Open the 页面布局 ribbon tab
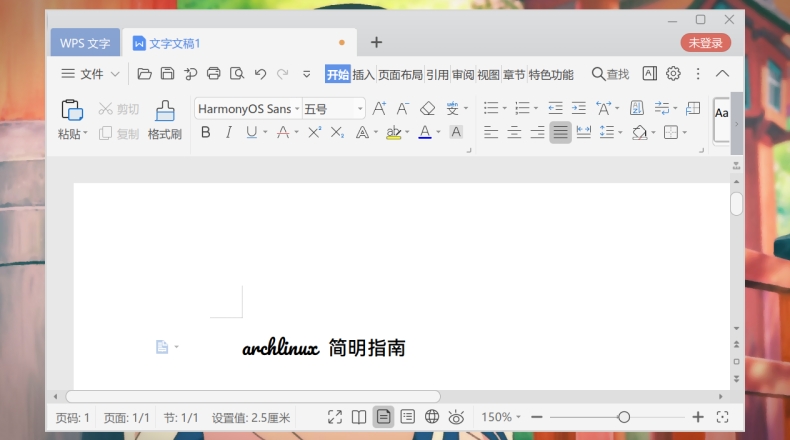This screenshot has height=440, width=790. (x=400, y=75)
